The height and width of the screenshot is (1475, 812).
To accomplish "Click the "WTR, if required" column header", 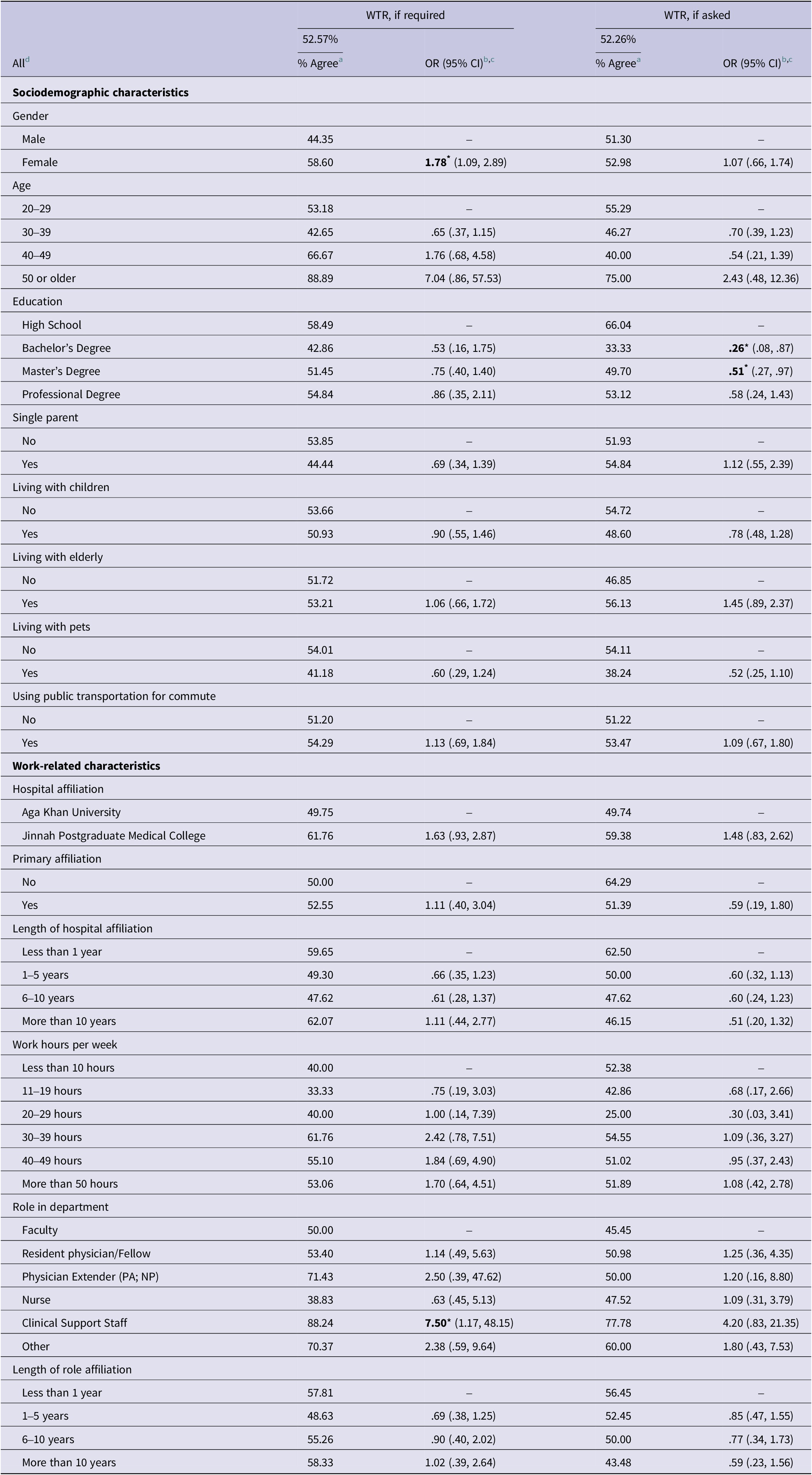I will 405,16.
